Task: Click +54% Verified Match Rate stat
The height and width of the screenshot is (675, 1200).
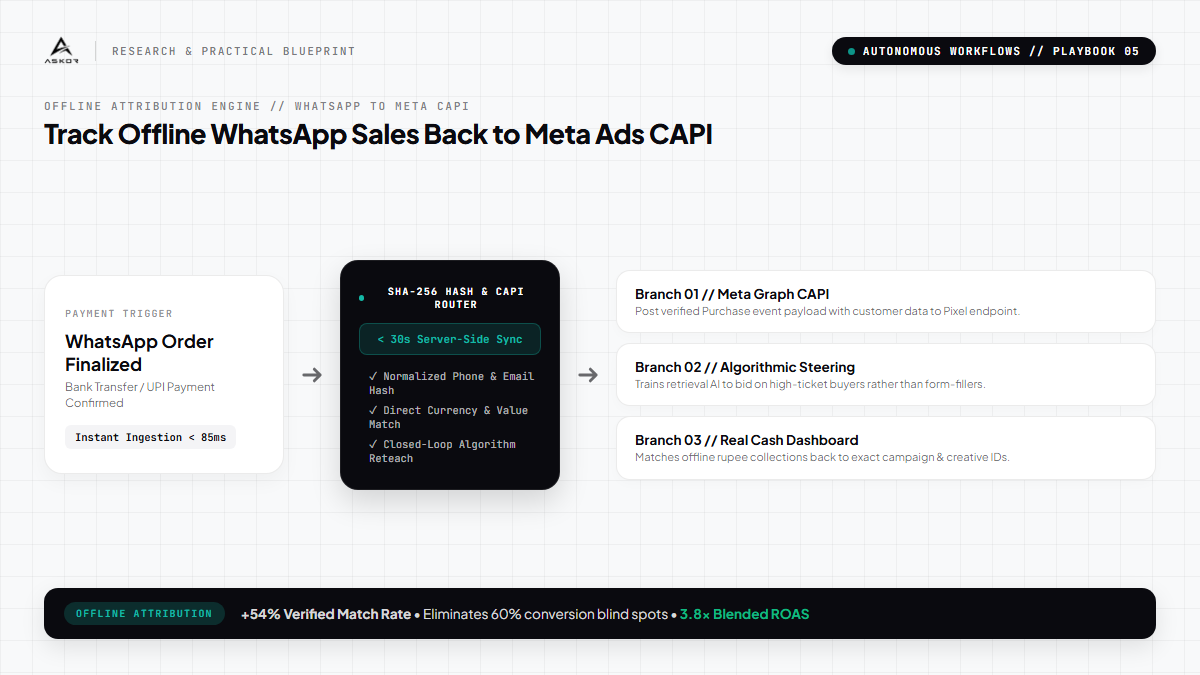Action: pos(326,614)
